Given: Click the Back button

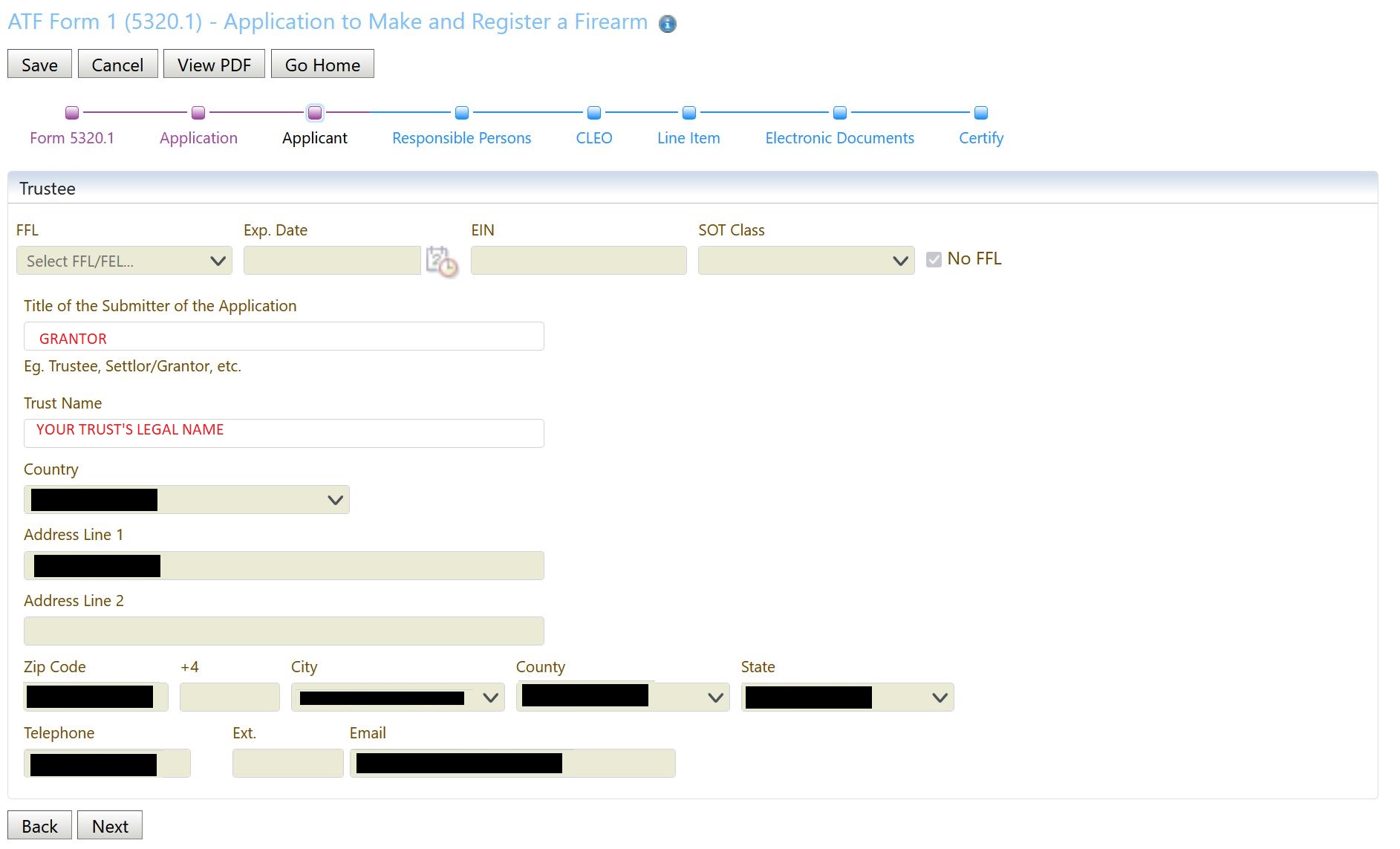Looking at the screenshot, I should tap(39, 825).
